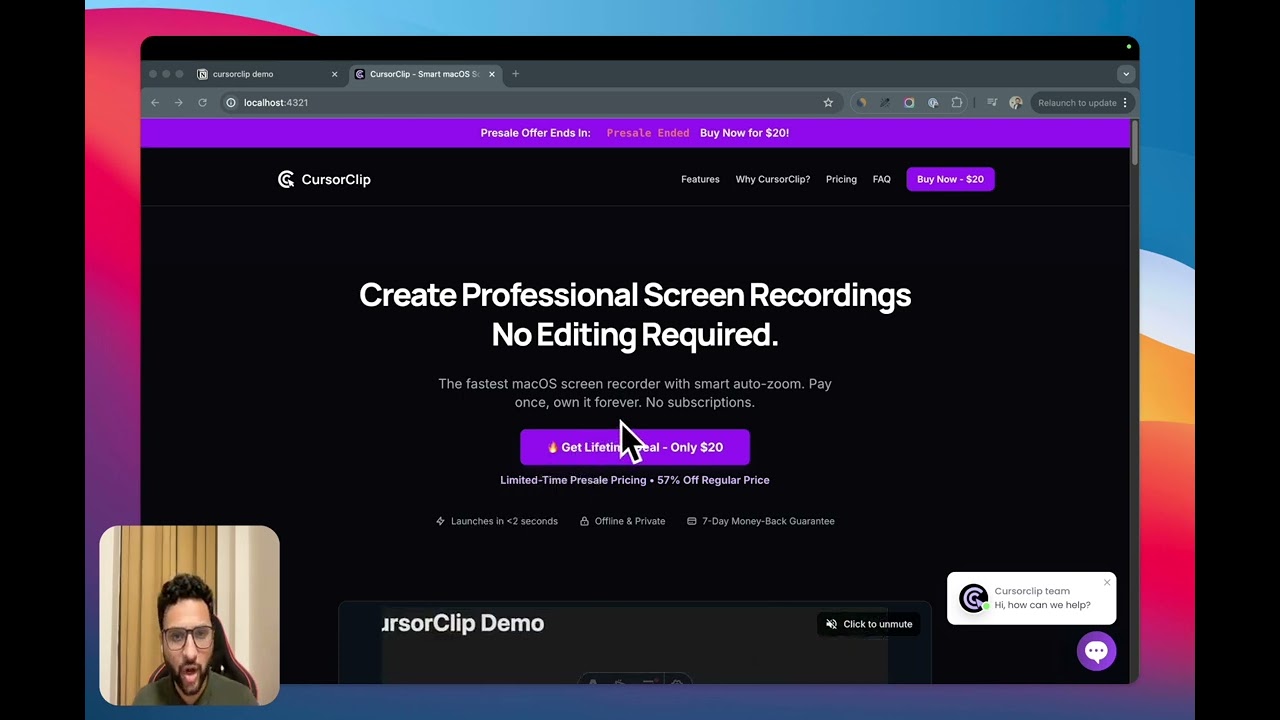This screenshot has width=1280, height=720.
Task: Click Buy Now for $20! banner link
Action: 744,133
